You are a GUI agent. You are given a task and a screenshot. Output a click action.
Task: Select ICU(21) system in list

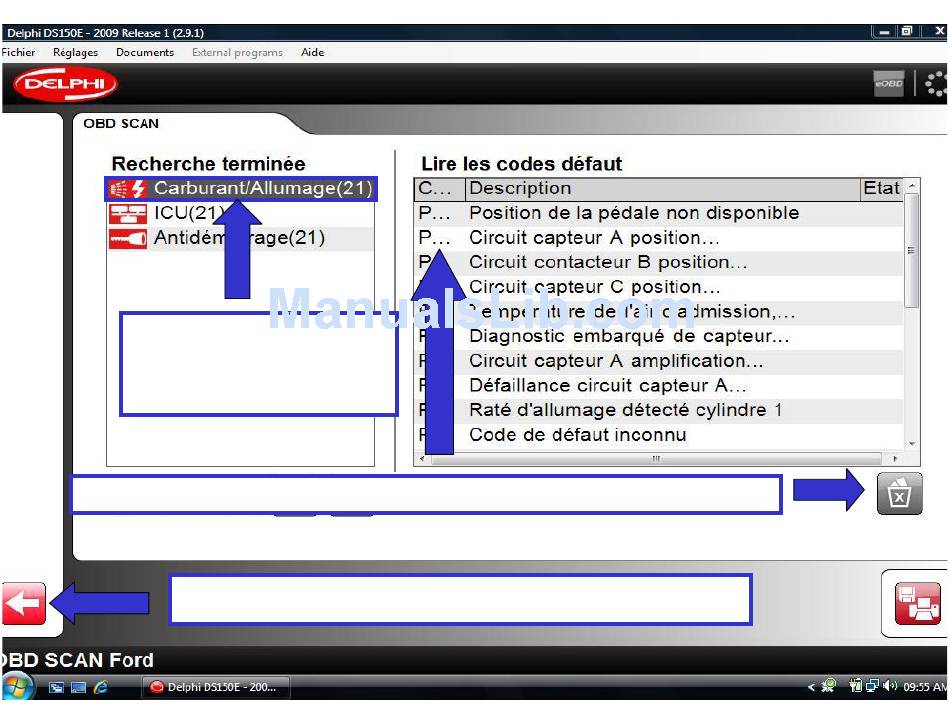point(241,213)
